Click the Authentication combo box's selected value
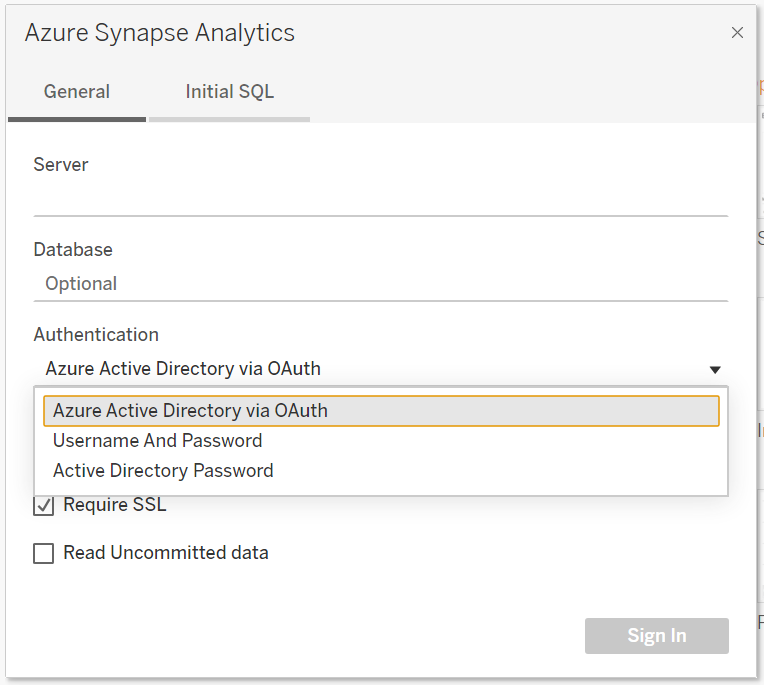The image size is (764, 685). tap(183, 369)
